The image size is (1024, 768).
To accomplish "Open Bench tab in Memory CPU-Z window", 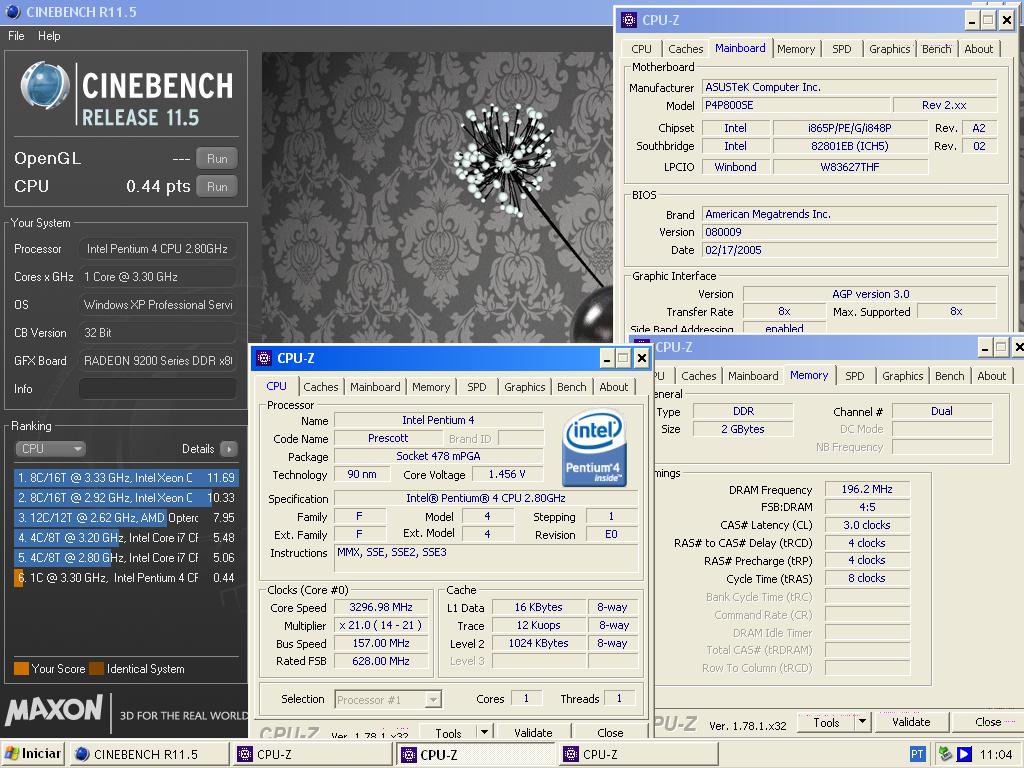I will pos(950,376).
